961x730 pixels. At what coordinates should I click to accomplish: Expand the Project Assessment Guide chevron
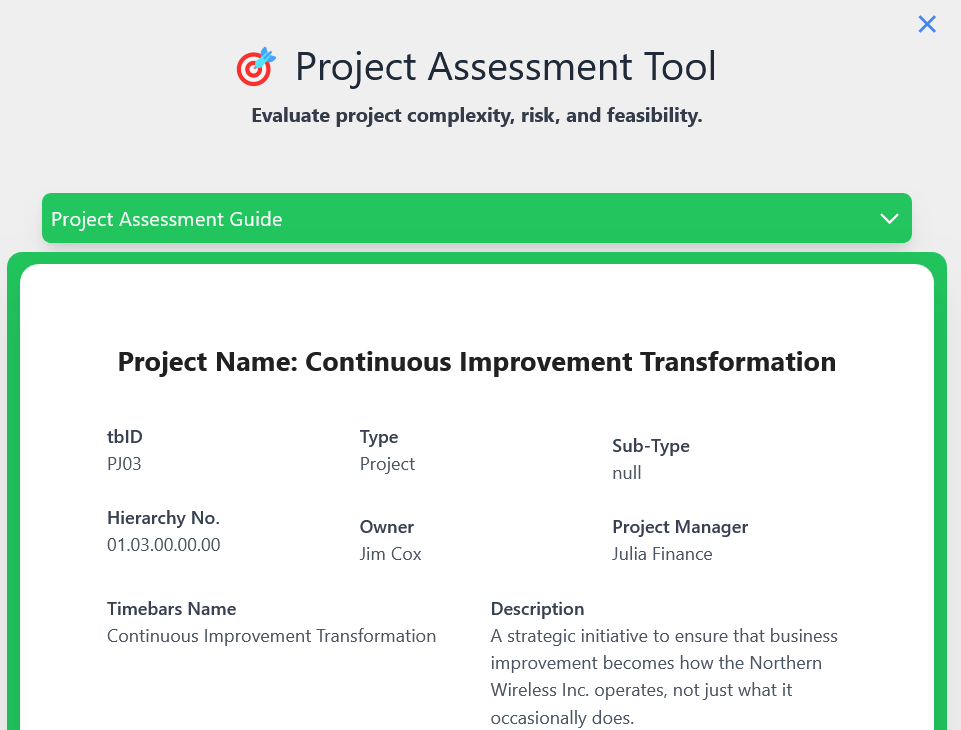889,219
